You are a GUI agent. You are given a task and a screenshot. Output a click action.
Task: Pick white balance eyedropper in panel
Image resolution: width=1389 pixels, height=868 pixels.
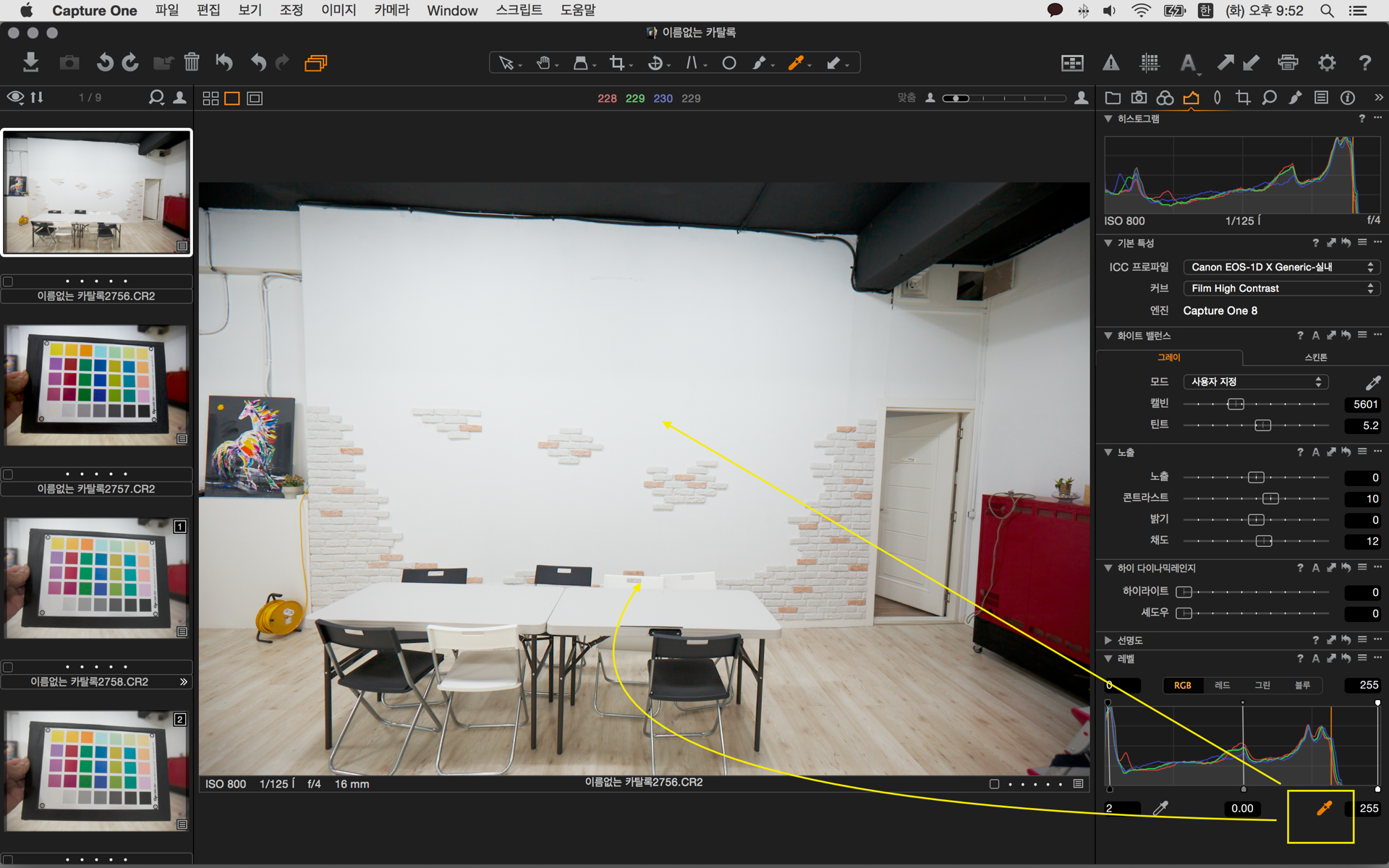(1372, 382)
